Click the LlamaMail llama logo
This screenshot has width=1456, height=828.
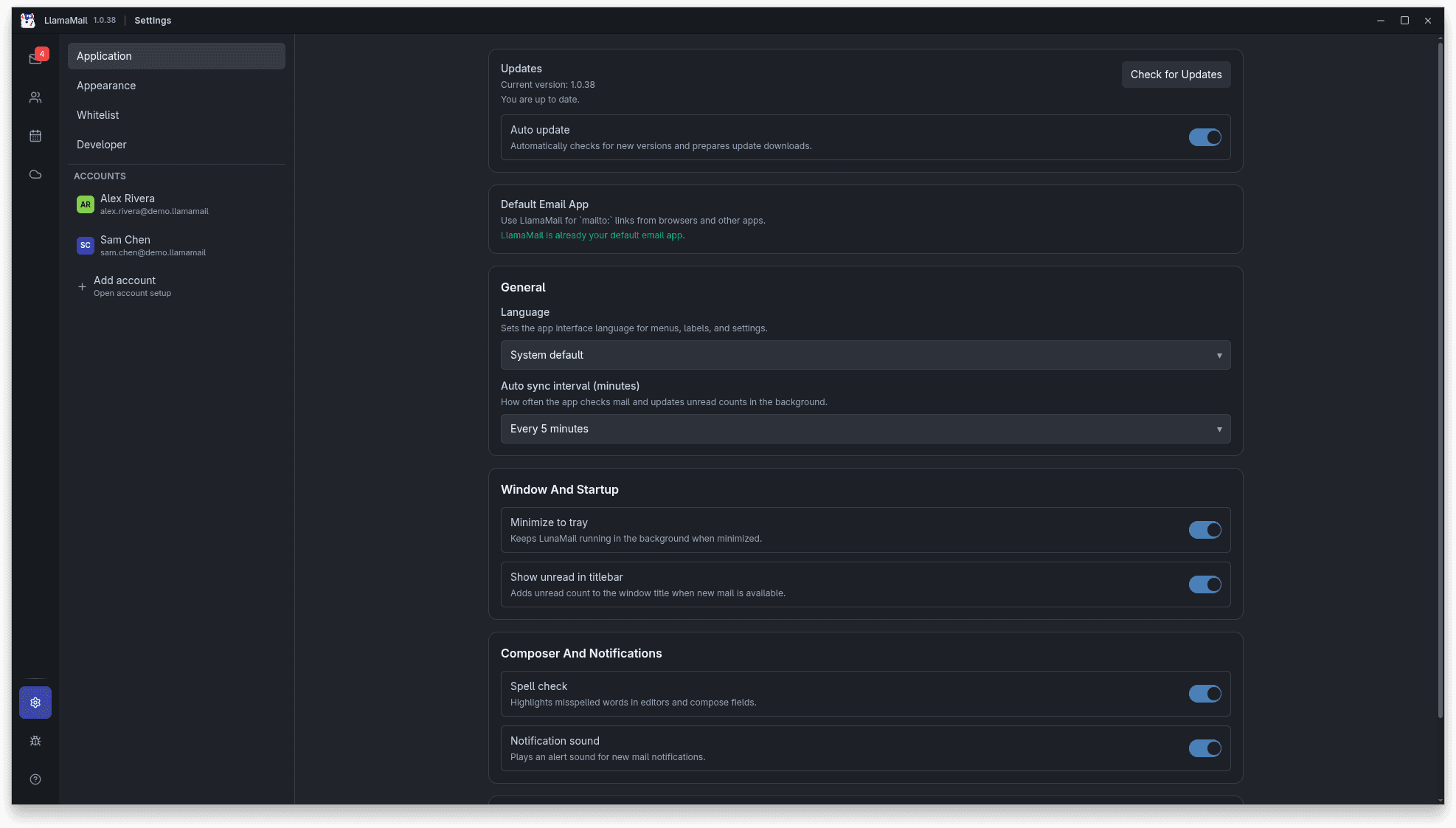click(27, 20)
